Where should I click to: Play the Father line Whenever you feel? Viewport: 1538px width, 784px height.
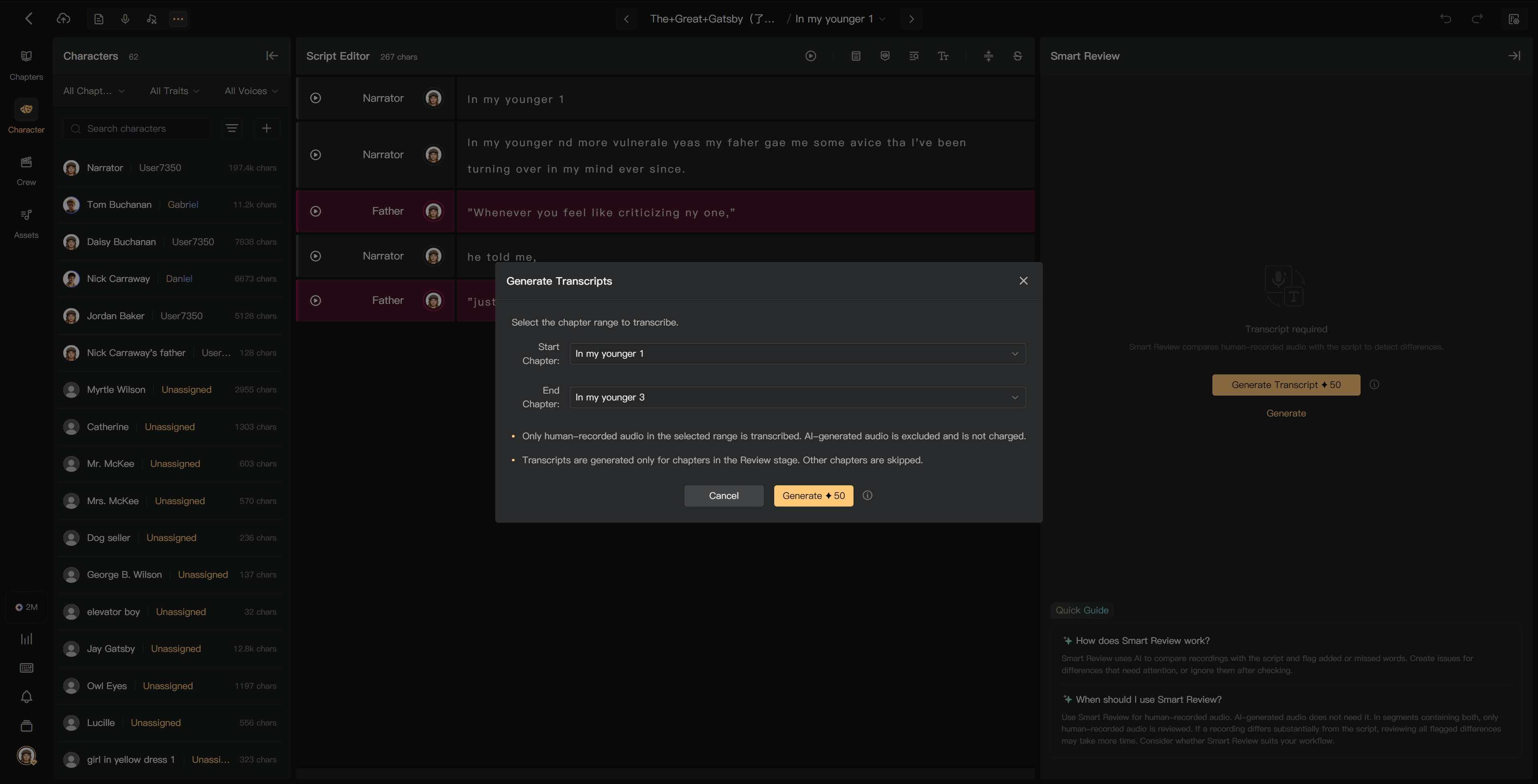pyautogui.click(x=315, y=211)
